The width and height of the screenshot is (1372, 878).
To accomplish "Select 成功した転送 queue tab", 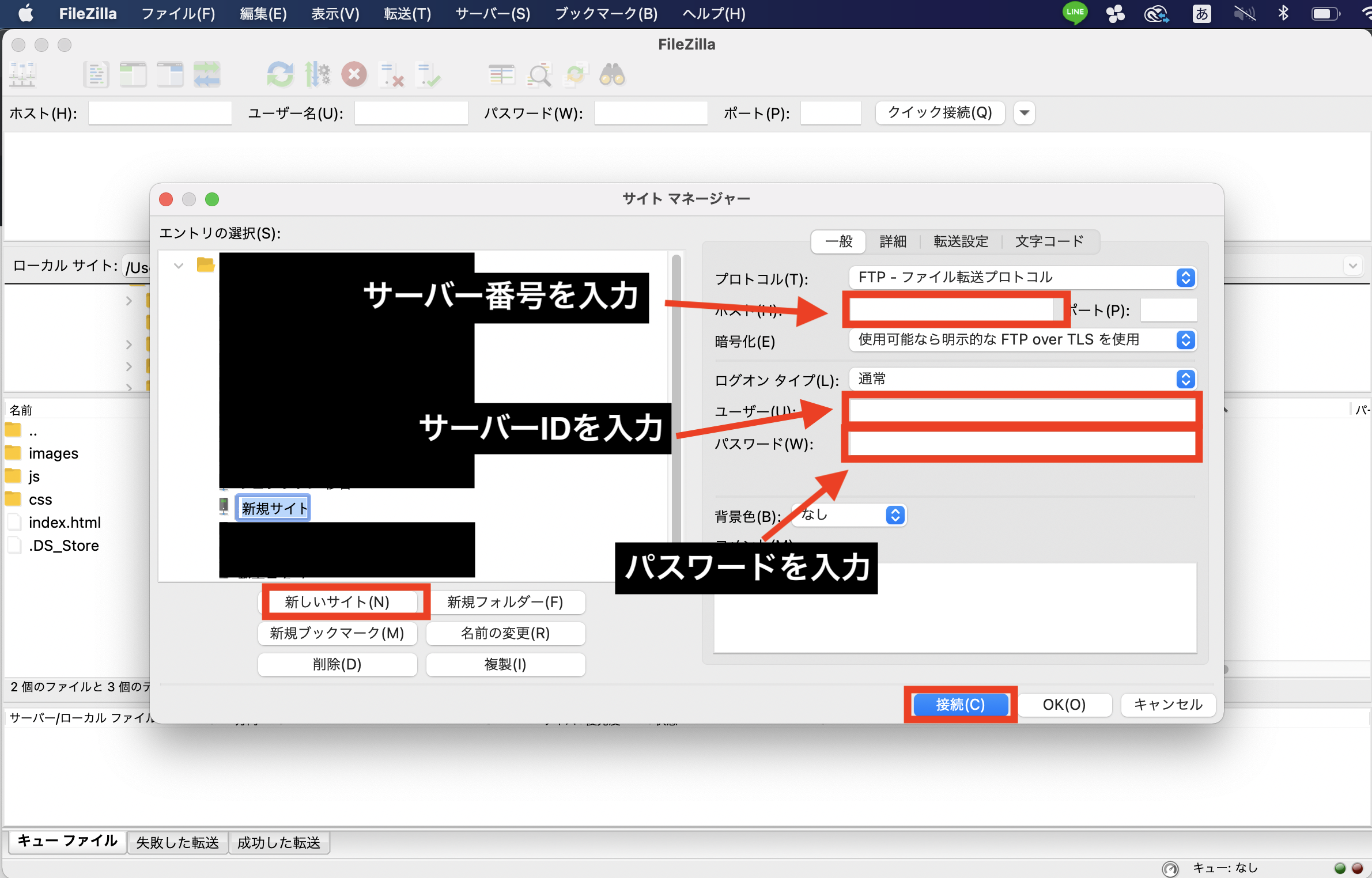I will 279,843.
